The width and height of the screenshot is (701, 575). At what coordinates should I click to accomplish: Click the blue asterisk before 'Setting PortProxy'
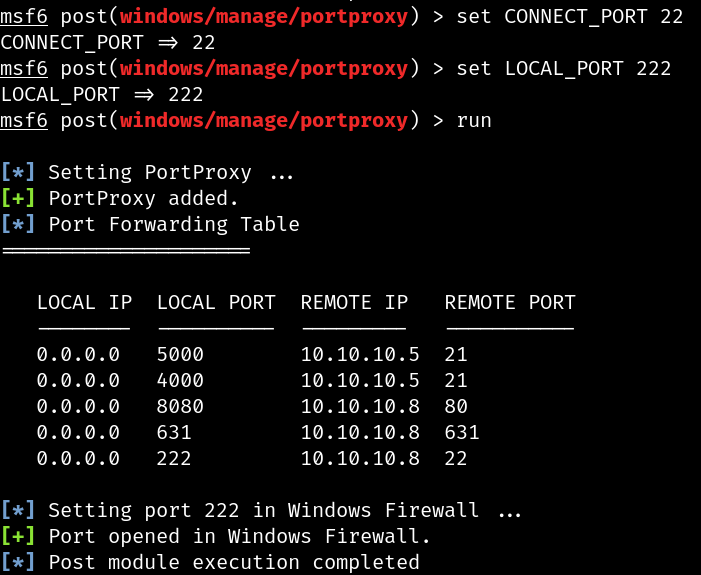[x=18, y=172]
